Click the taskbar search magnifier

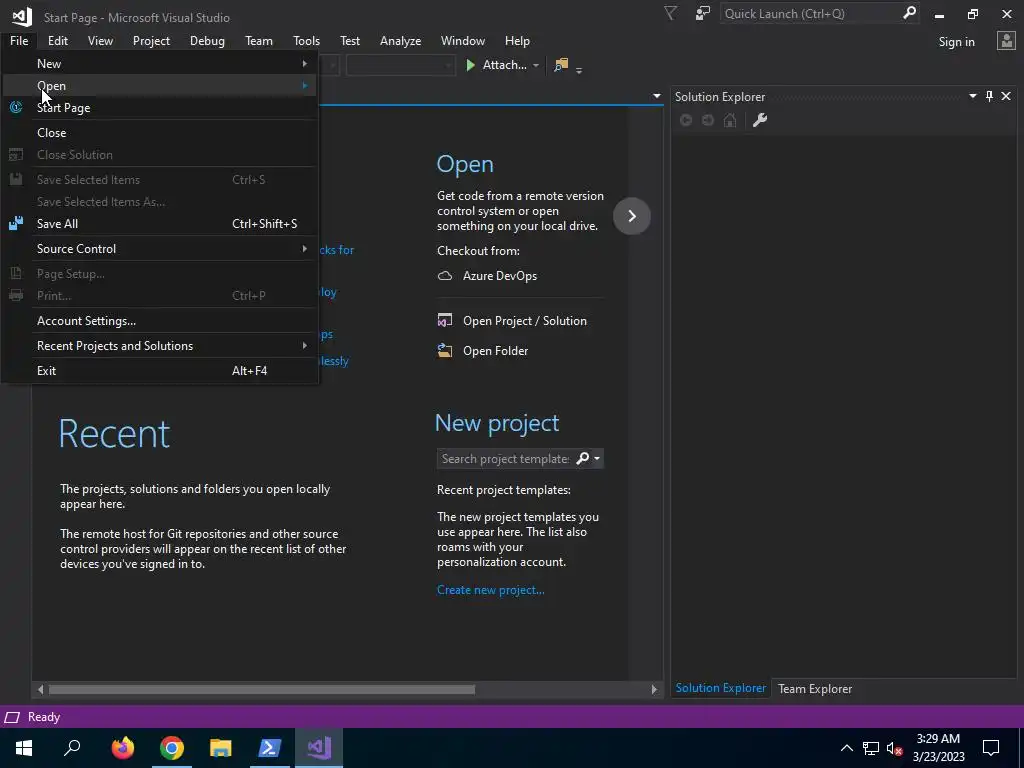pos(72,748)
